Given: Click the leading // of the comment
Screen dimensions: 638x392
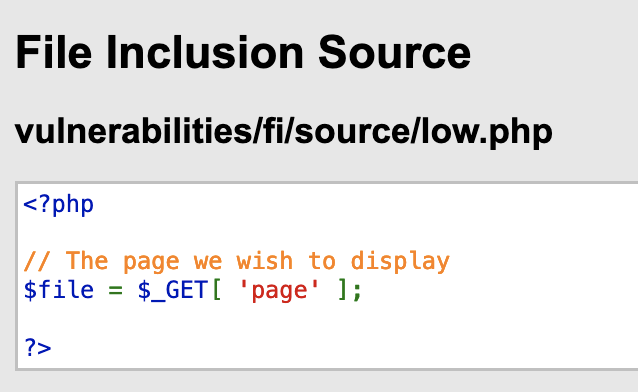Looking at the screenshot, I should [37, 261].
